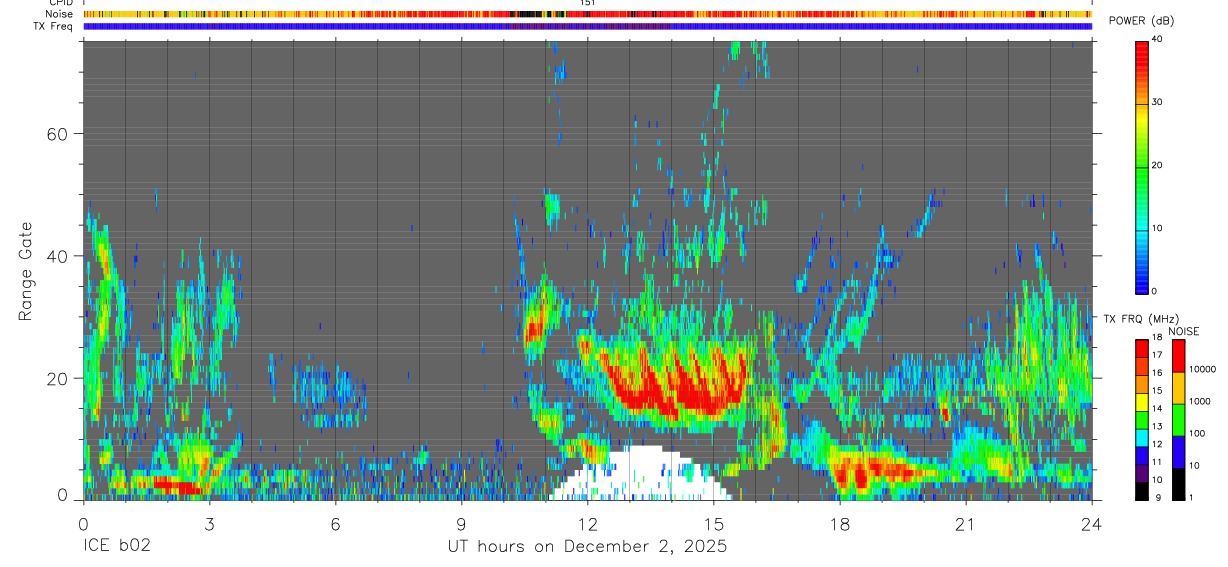Click the '9' UT hour axis tick
This screenshot has height=567, width=1228.
click(x=461, y=523)
